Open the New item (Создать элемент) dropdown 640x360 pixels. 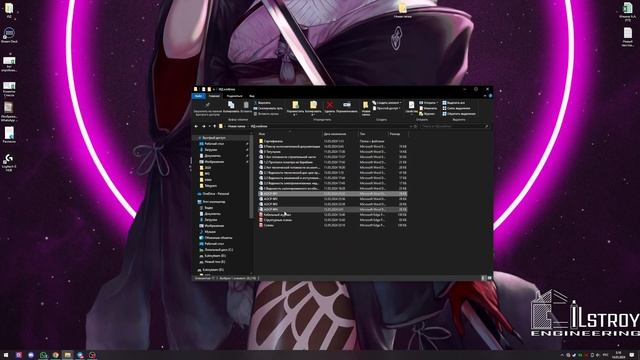pyautogui.click(x=387, y=103)
